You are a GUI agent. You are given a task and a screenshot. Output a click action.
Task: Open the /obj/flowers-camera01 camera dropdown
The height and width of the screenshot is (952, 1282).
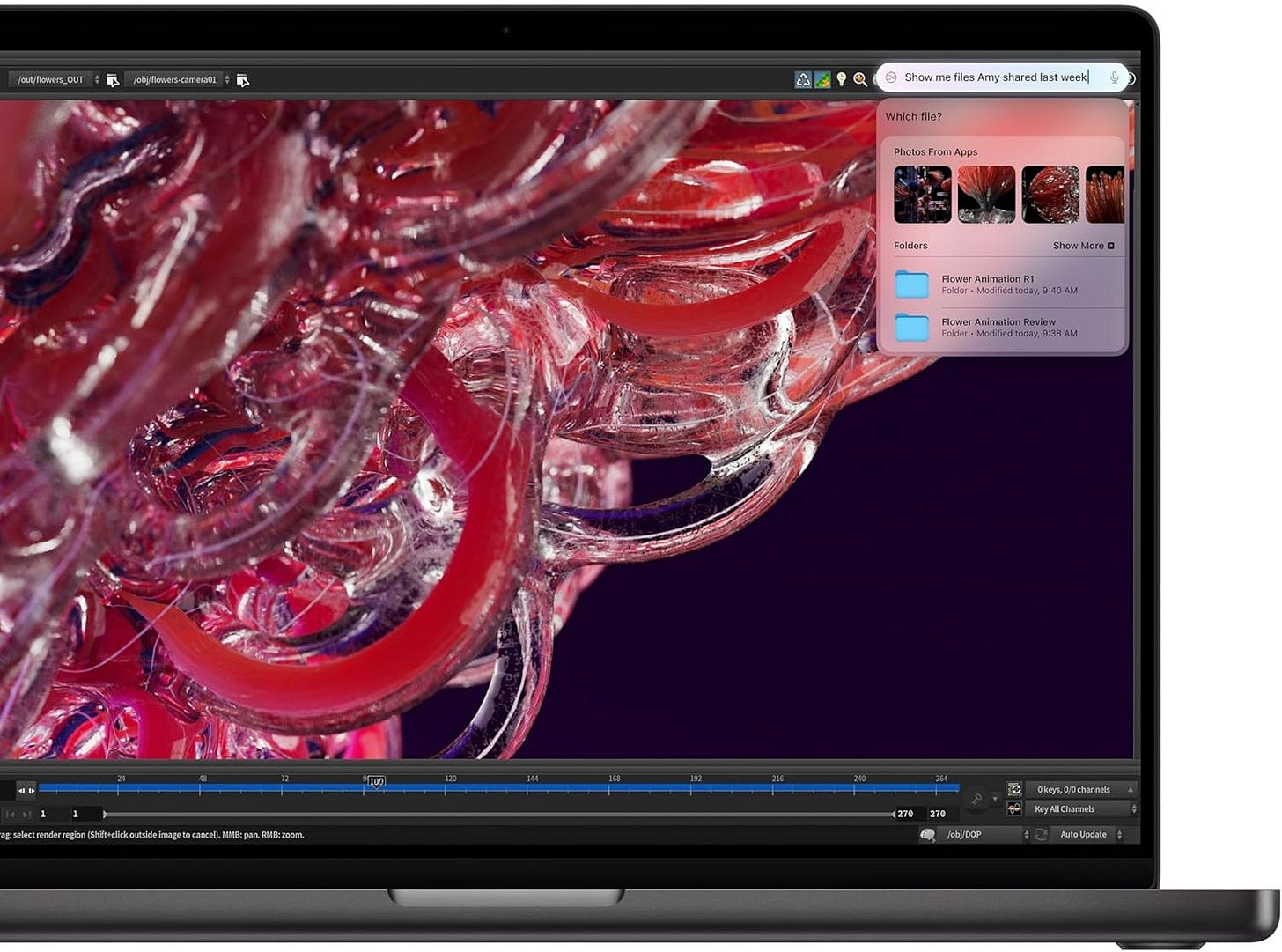tap(179, 80)
